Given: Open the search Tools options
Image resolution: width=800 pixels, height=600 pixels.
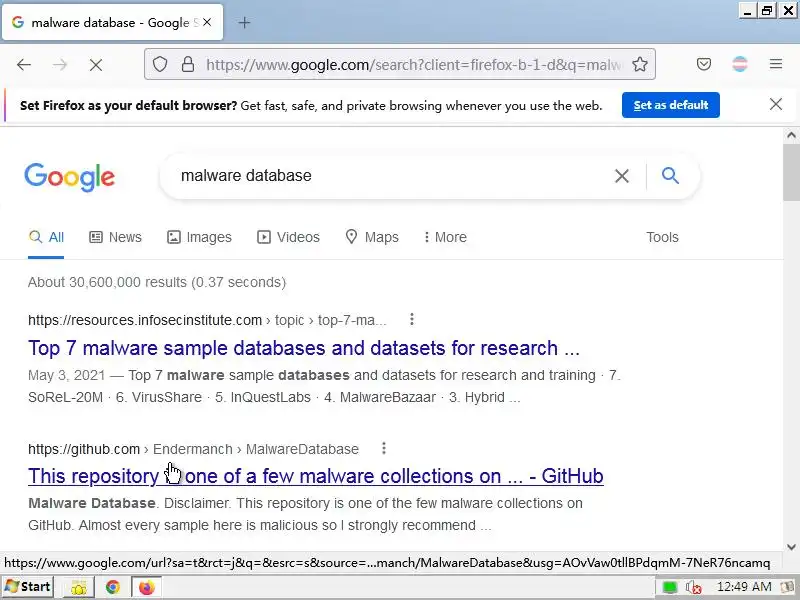Looking at the screenshot, I should coord(662,237).
